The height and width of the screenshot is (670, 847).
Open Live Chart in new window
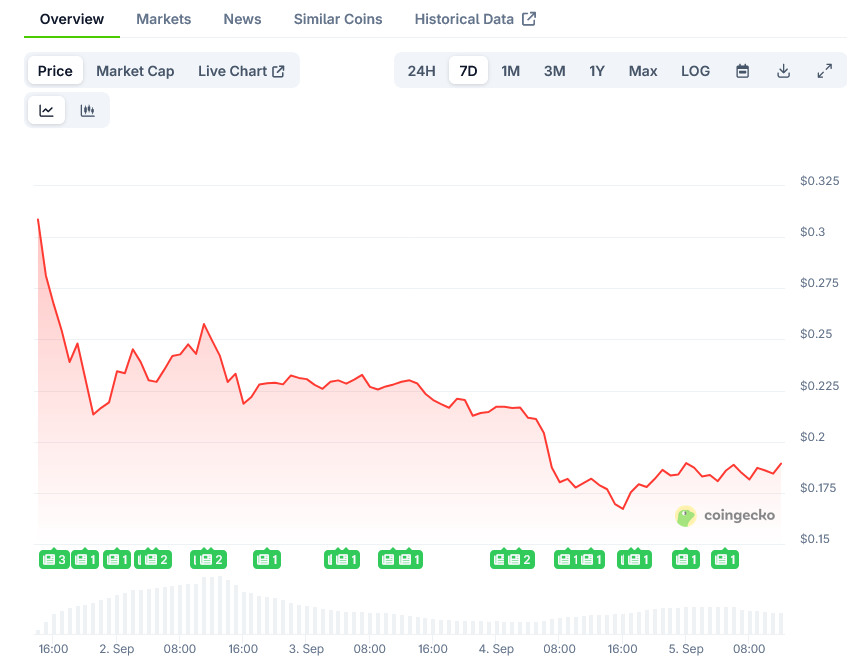click(241, 71)
